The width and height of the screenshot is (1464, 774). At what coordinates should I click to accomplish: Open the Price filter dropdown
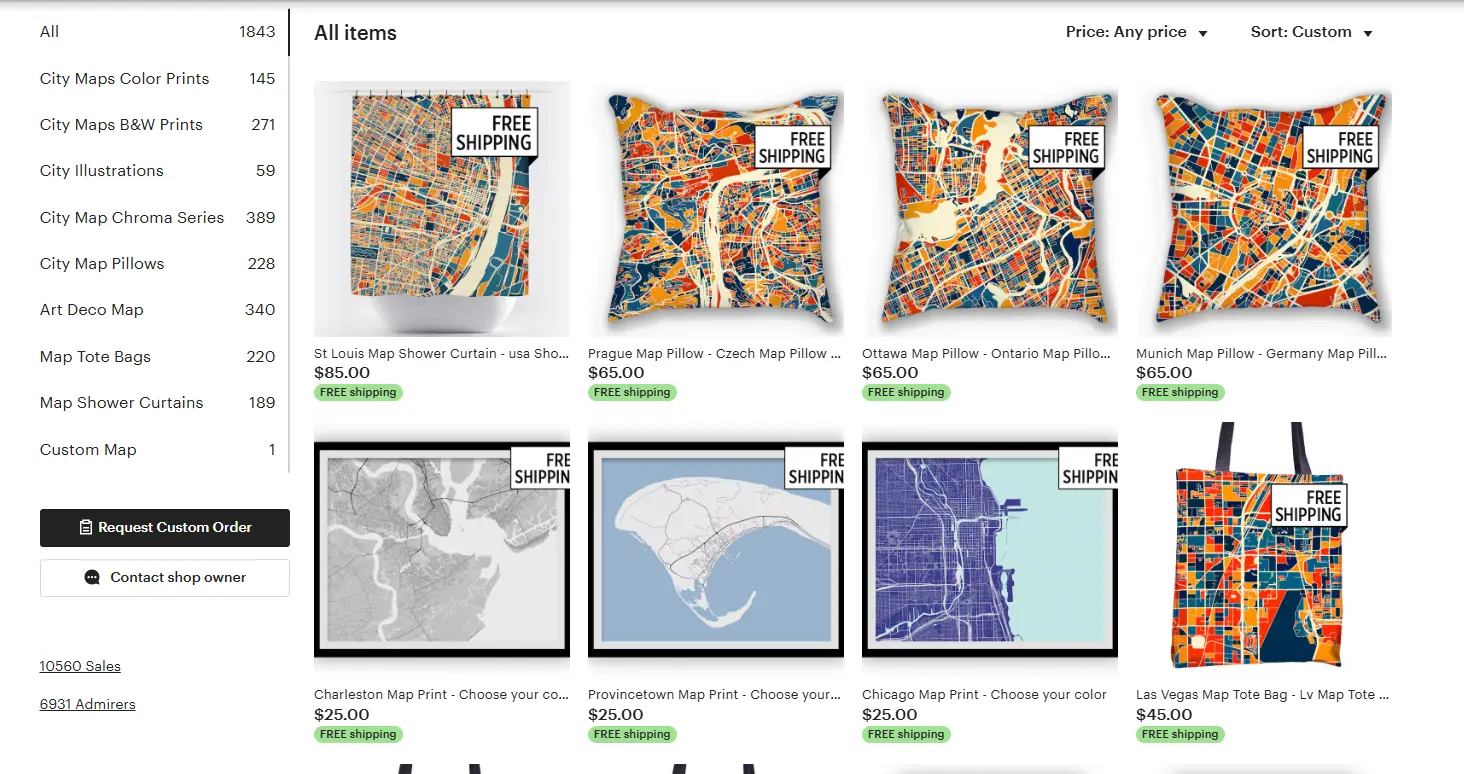1136,32
